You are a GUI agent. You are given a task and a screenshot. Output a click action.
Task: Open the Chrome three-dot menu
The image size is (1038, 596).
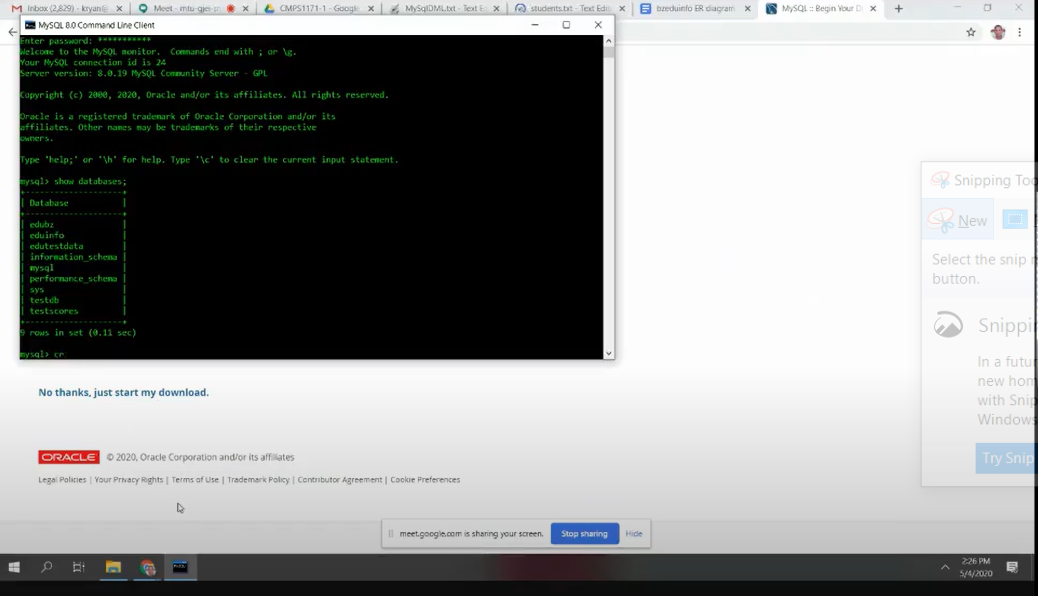1019,32
